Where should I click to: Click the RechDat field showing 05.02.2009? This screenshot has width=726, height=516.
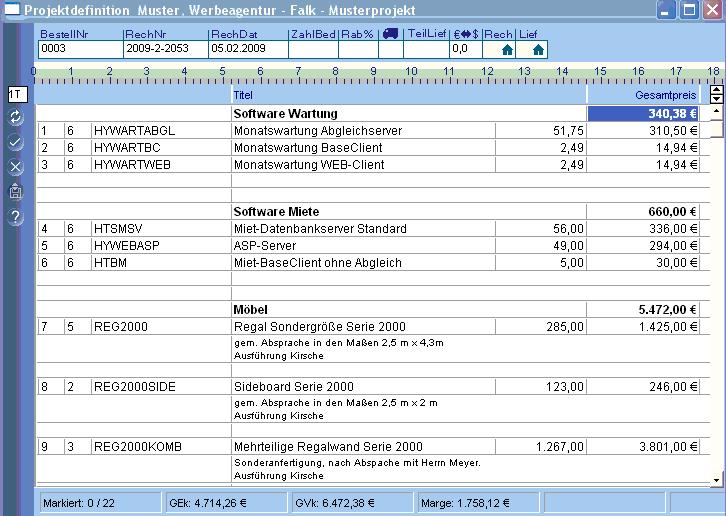[x=246, y=48]
